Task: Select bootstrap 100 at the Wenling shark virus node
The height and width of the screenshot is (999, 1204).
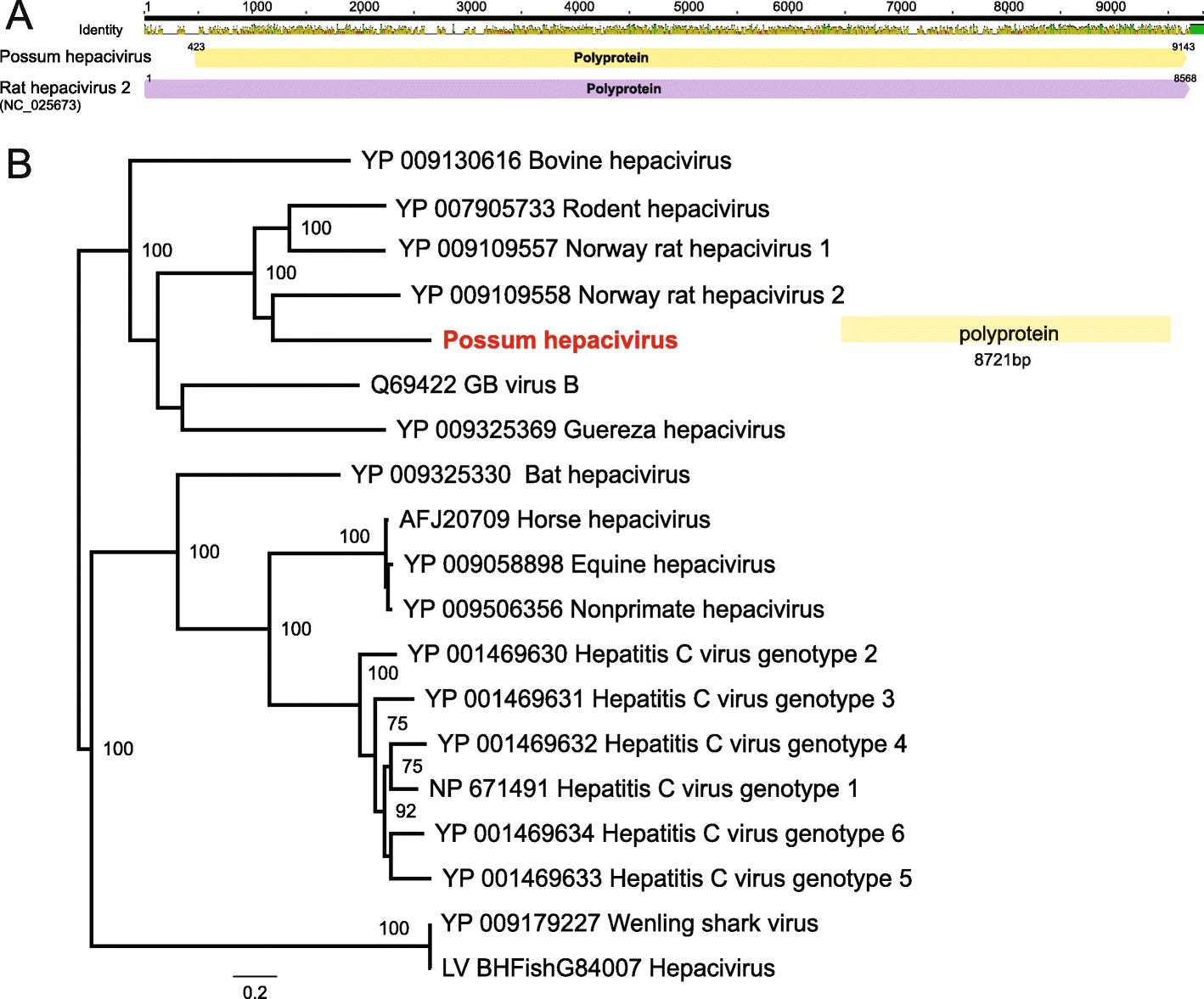Action: click(x=394, y=929)
